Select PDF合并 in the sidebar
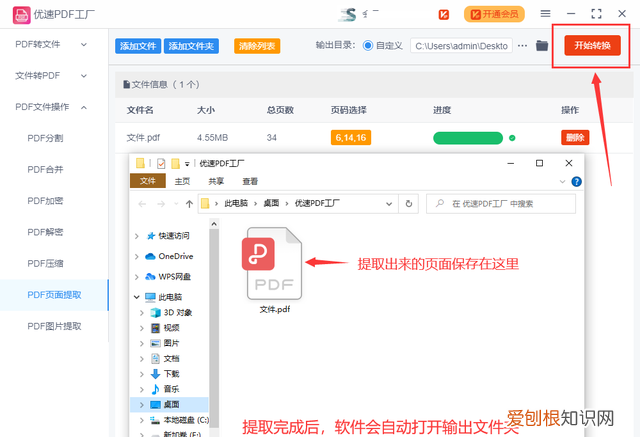640x437 pixels. tap(45, 170)
